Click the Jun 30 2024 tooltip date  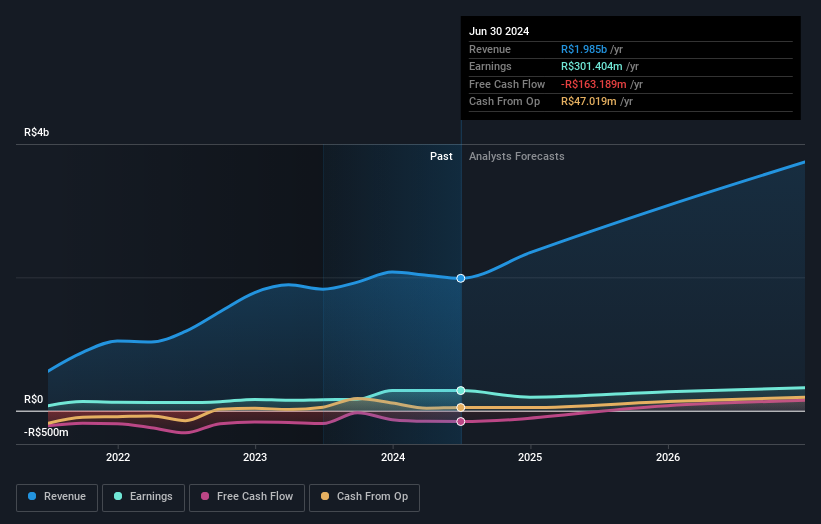click(499, 31)
